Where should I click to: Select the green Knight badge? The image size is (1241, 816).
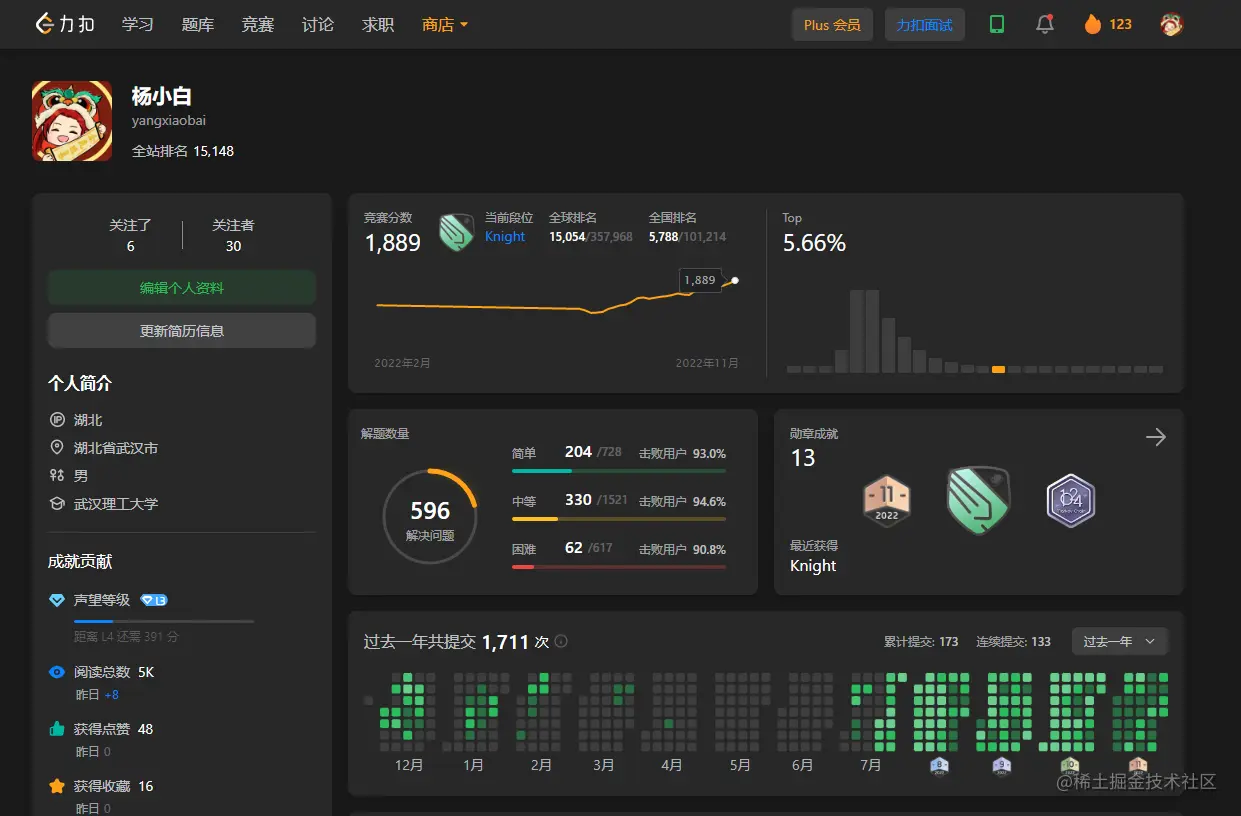click(979, 500)
